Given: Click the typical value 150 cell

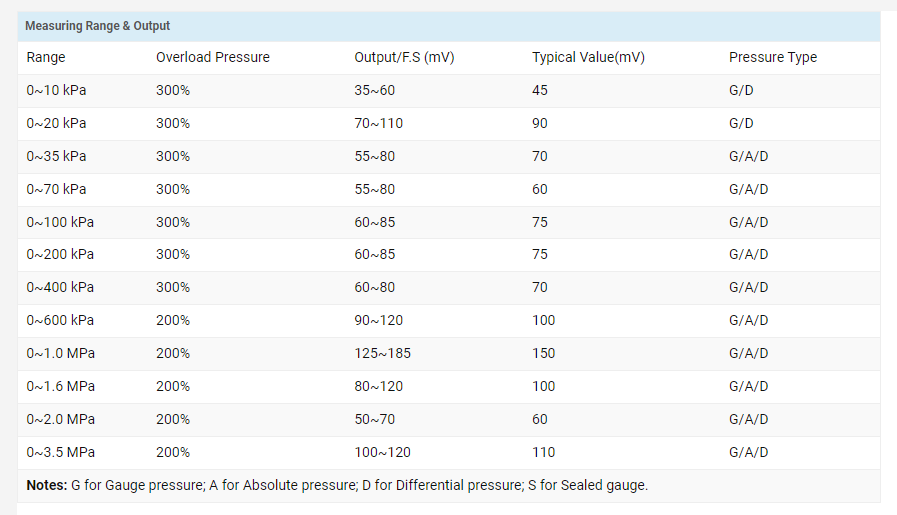Looking at the screenshot, I should (x=543, y=353).
